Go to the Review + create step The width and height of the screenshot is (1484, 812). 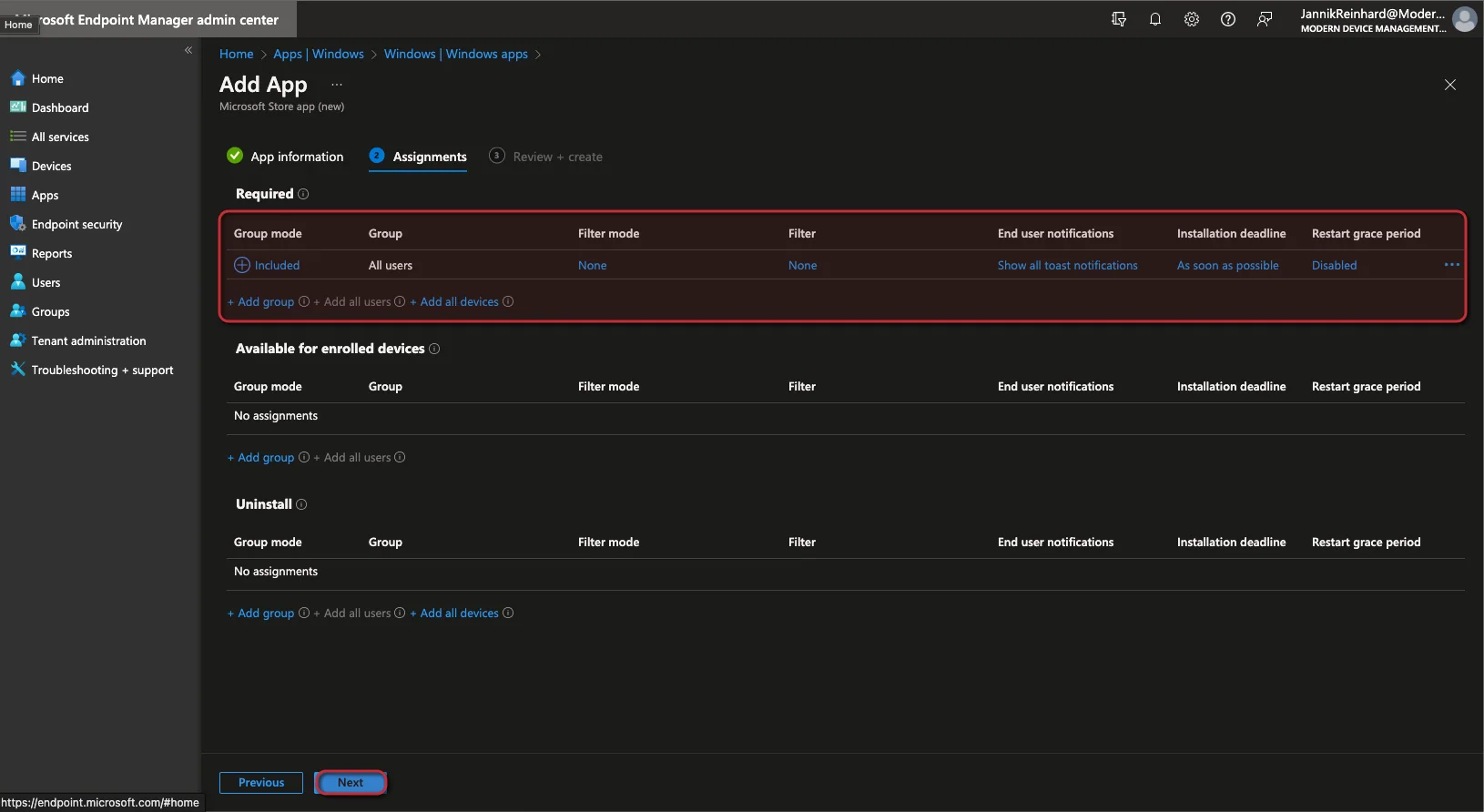pyautogui.click(x=545, y=157)
